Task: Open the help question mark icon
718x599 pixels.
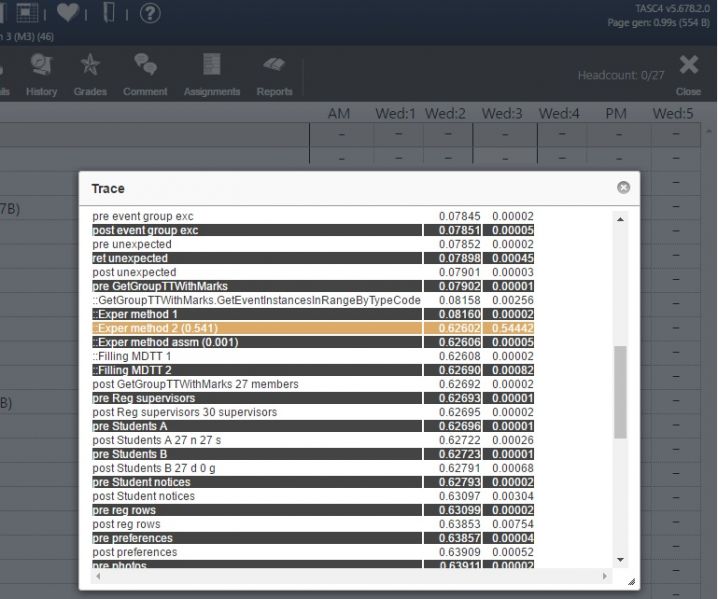Action: [150, 13]
